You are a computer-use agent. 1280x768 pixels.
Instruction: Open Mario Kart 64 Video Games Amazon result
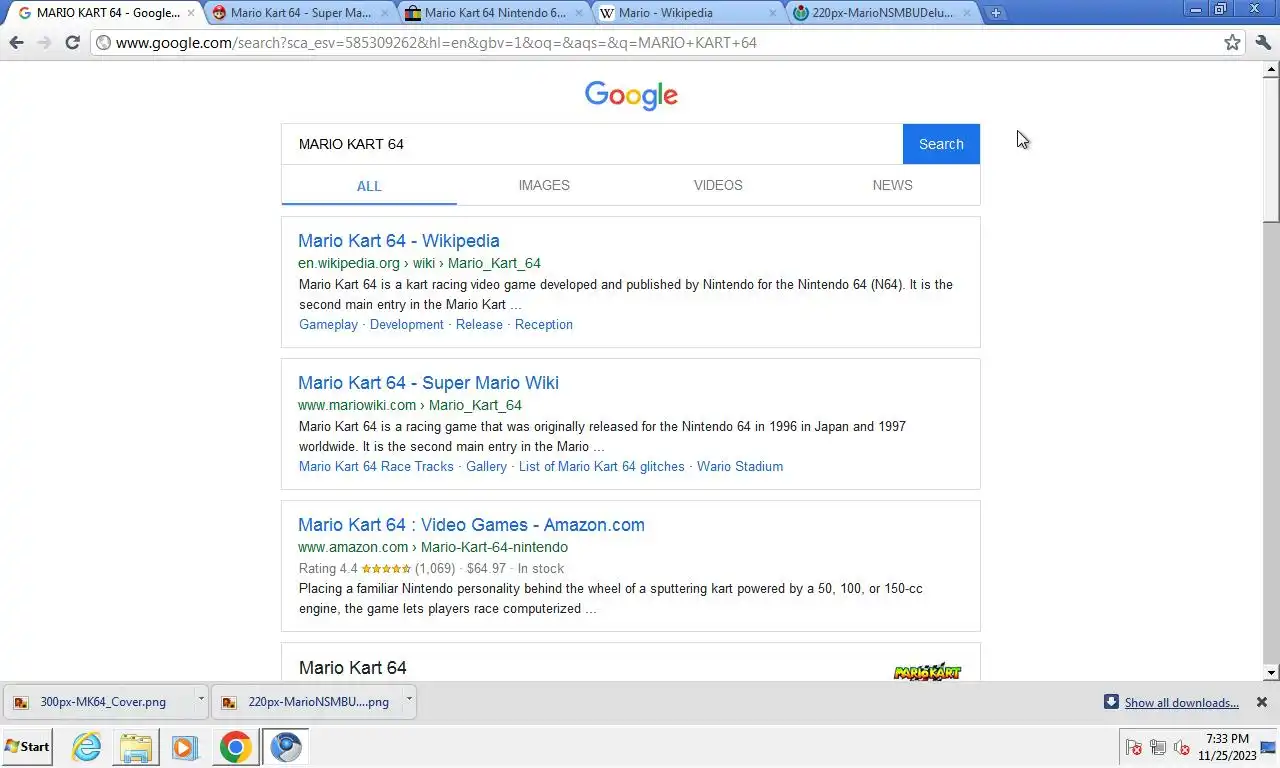click(x=471, y=525)
